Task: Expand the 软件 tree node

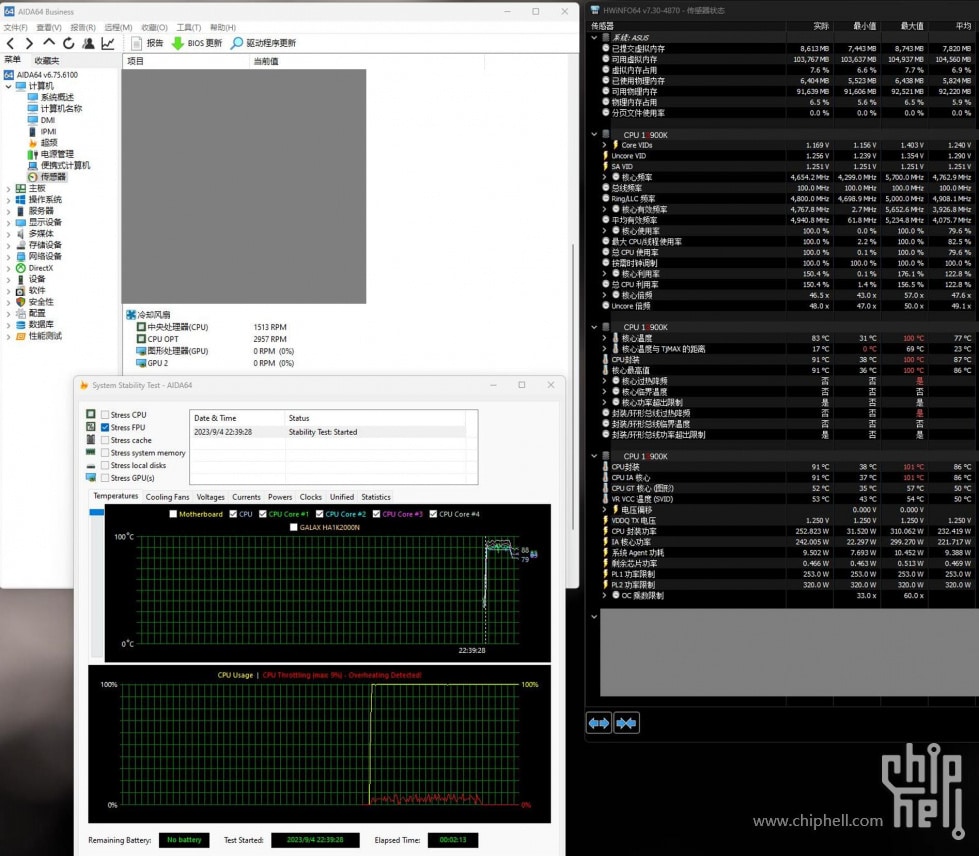Action: (8, 290)
